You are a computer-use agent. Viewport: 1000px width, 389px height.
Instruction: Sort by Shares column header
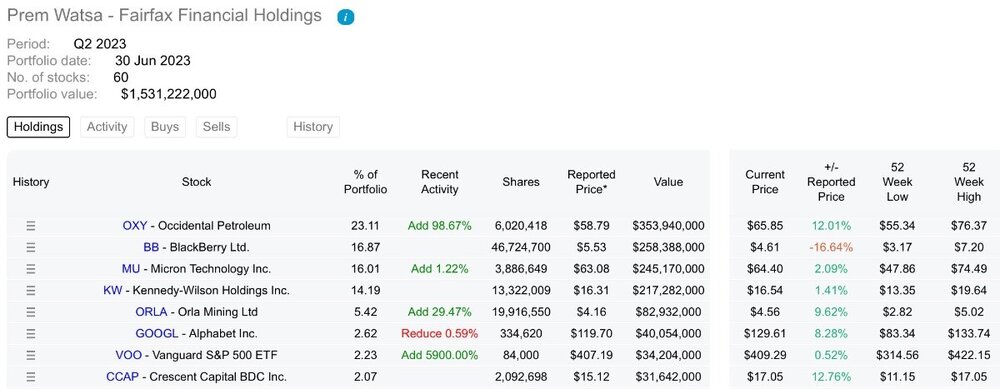click(521, 182)
